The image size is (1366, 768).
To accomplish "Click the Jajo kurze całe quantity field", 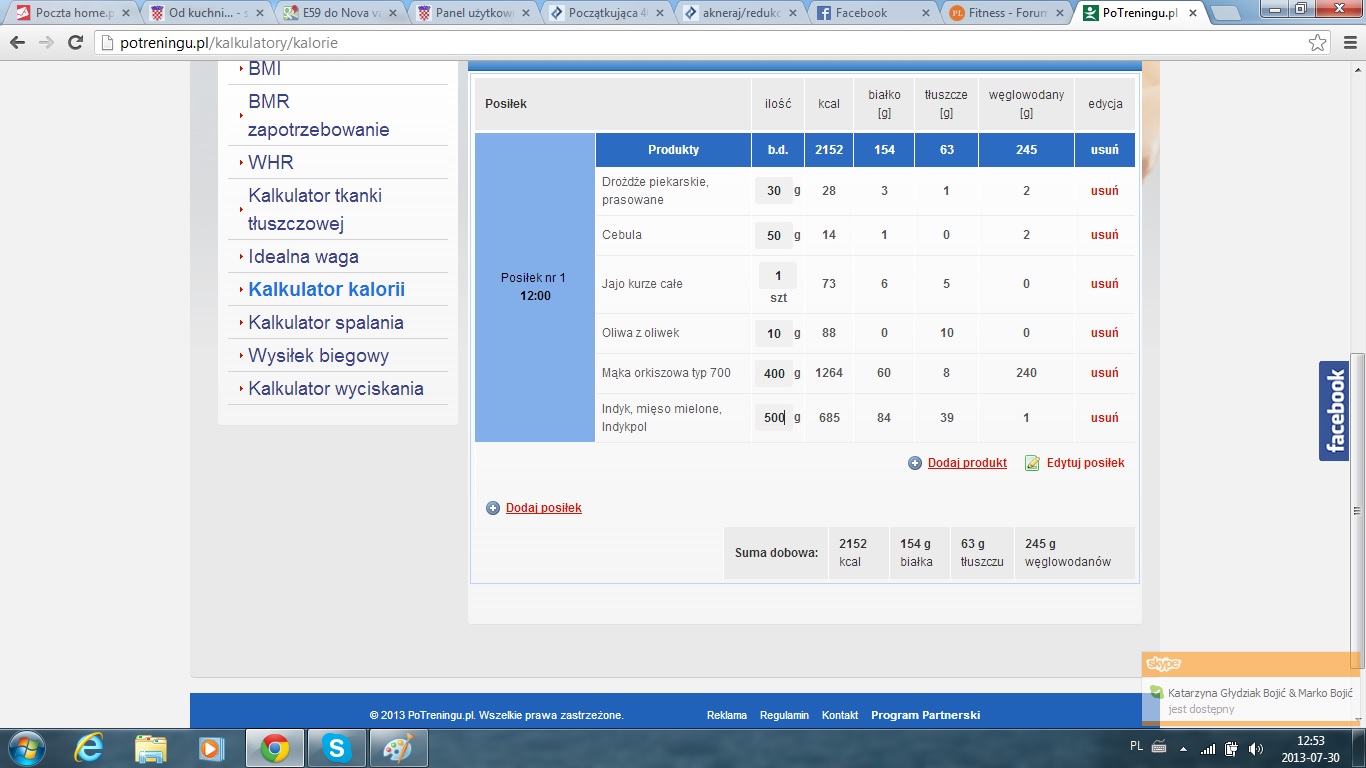I will [x=777, y=276].
